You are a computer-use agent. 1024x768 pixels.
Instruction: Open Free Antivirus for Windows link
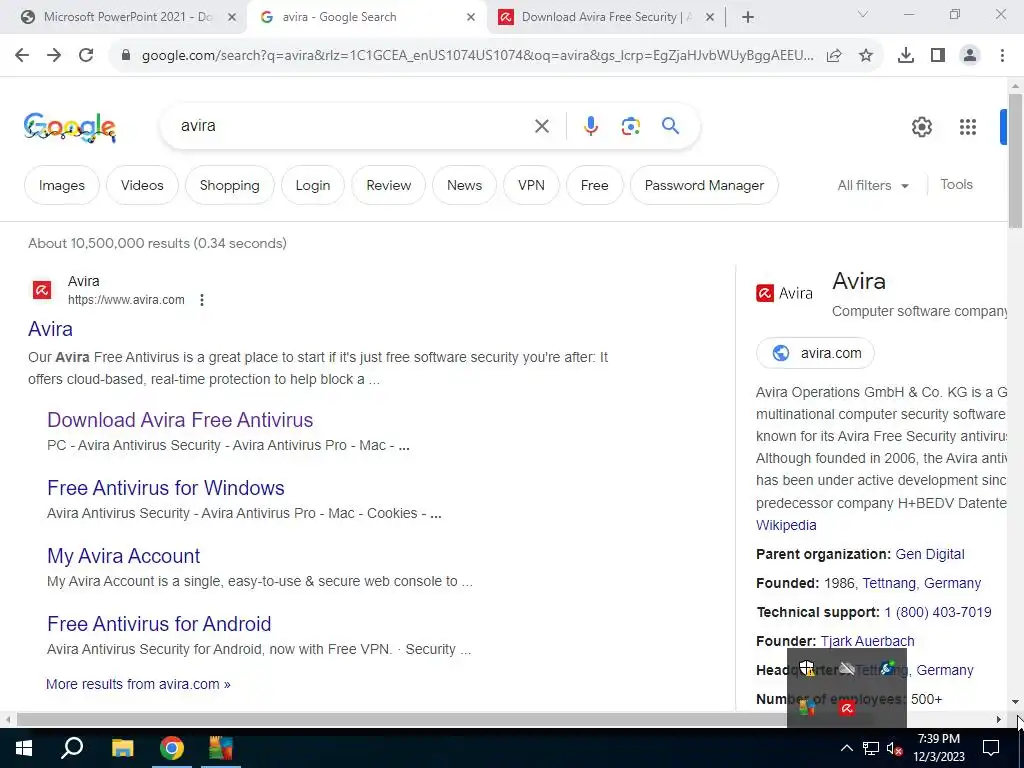pos(166,488)
